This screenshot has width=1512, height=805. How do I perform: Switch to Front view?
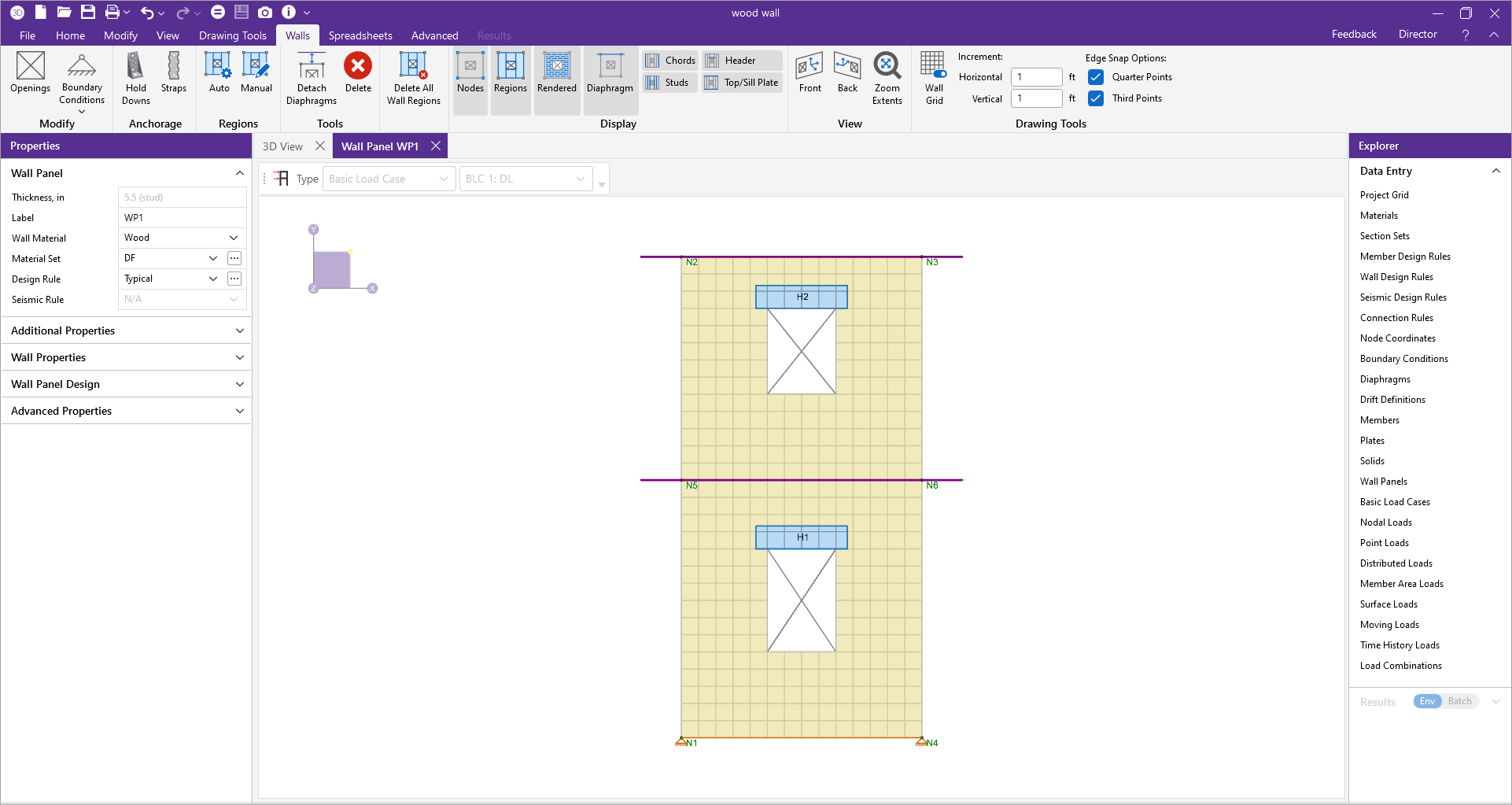809,72
